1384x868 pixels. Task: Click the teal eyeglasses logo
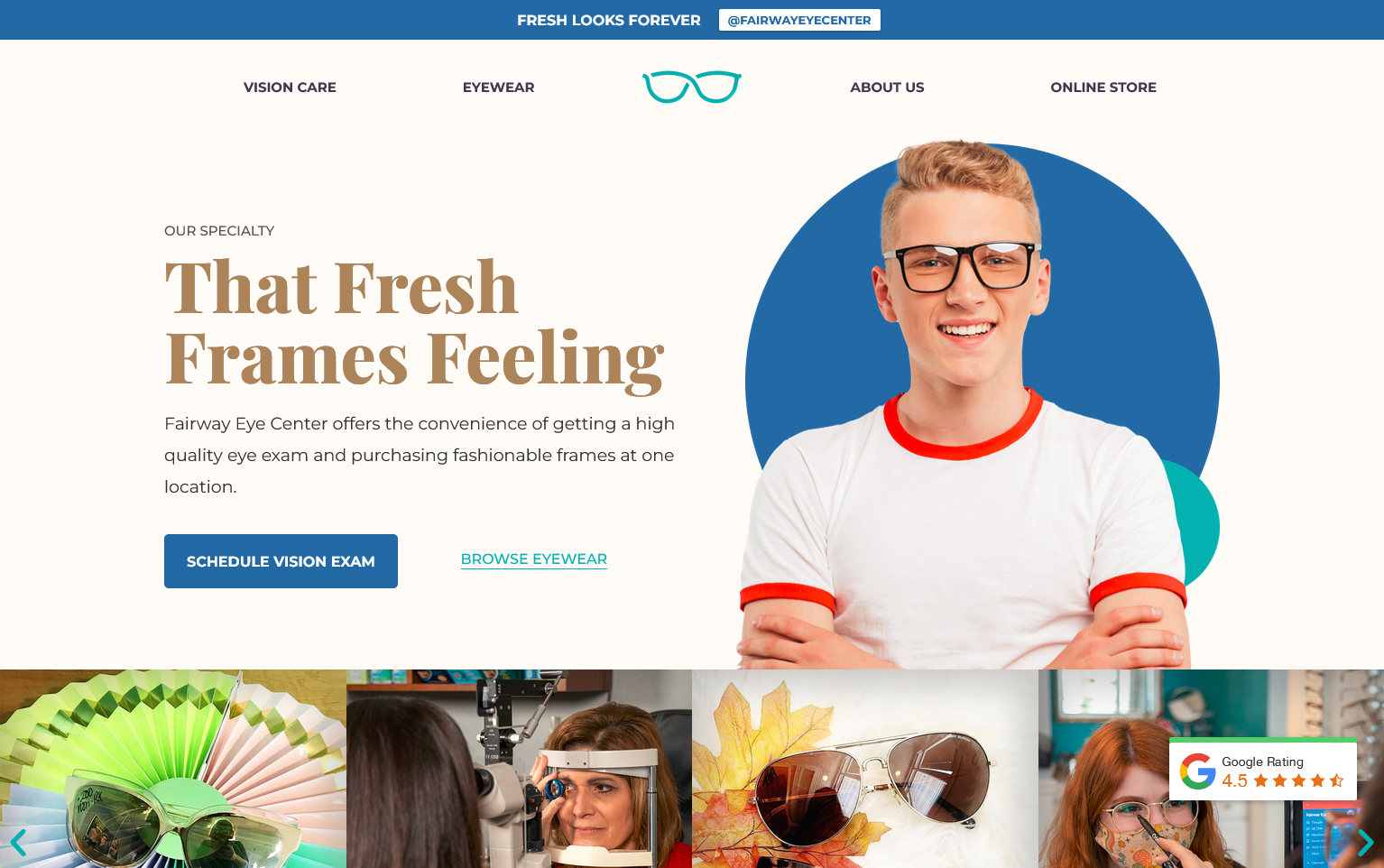692,87
